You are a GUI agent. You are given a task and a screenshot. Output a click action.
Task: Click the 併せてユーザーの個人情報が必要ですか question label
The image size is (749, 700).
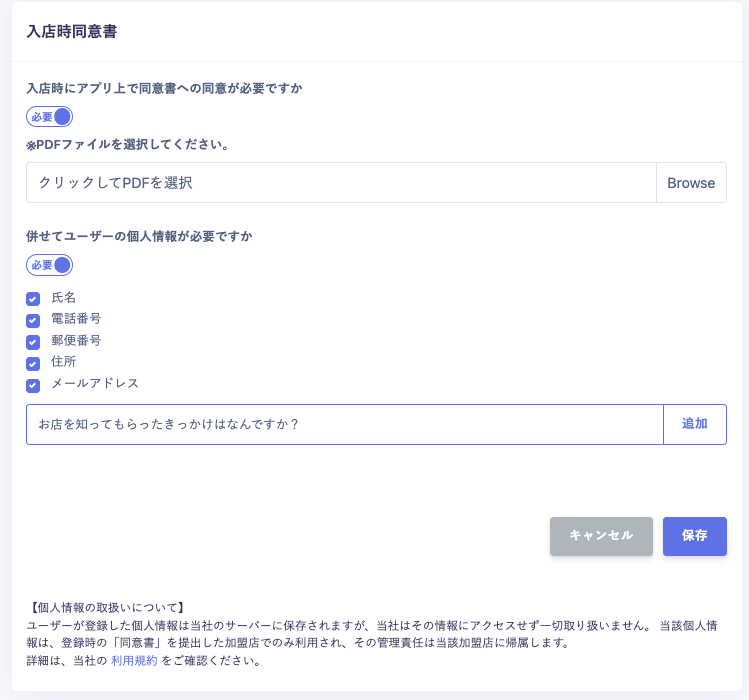click(x=139, y=237)
